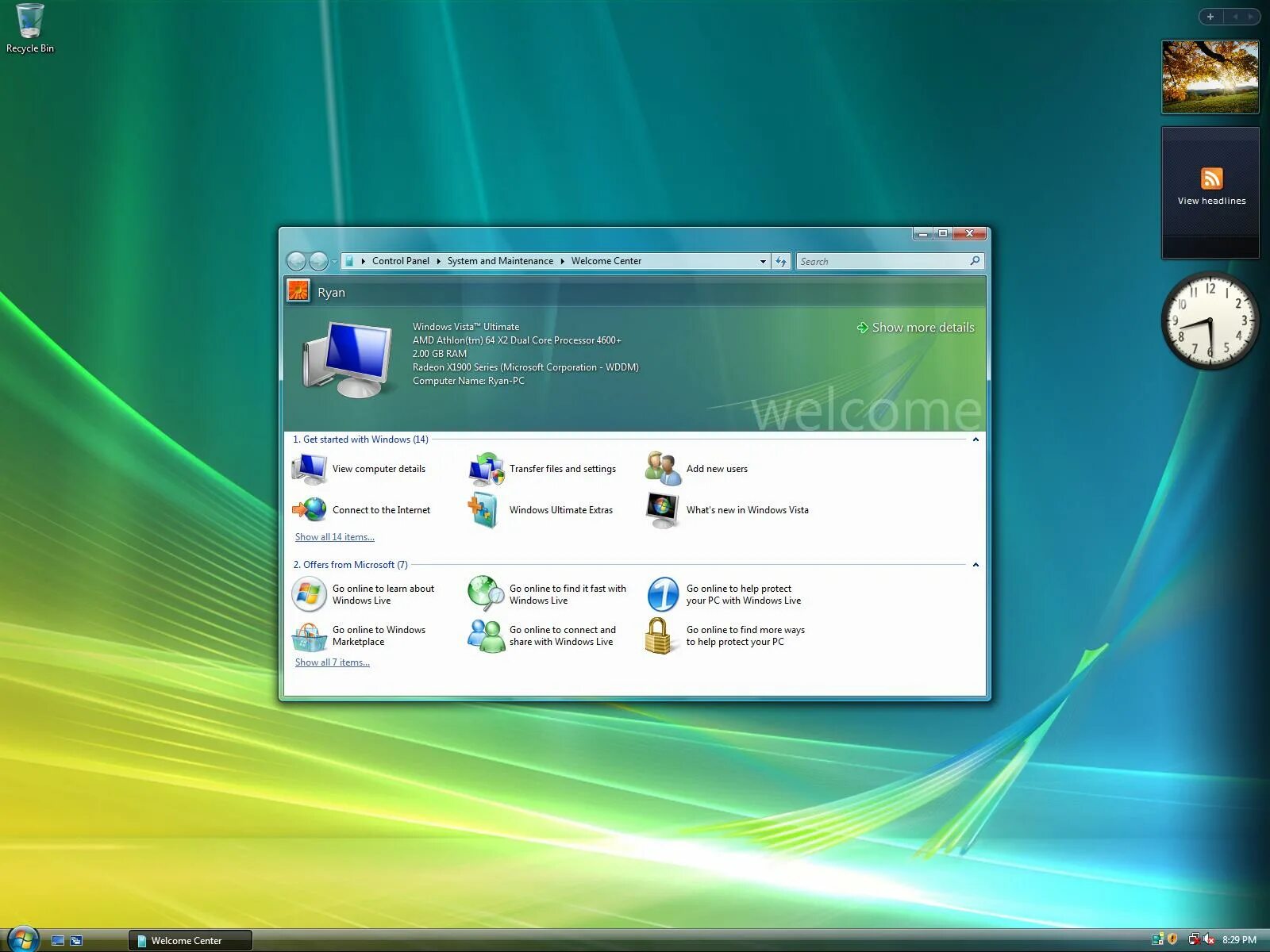Click the Slide Show gadget picture

click(1210, 77)
